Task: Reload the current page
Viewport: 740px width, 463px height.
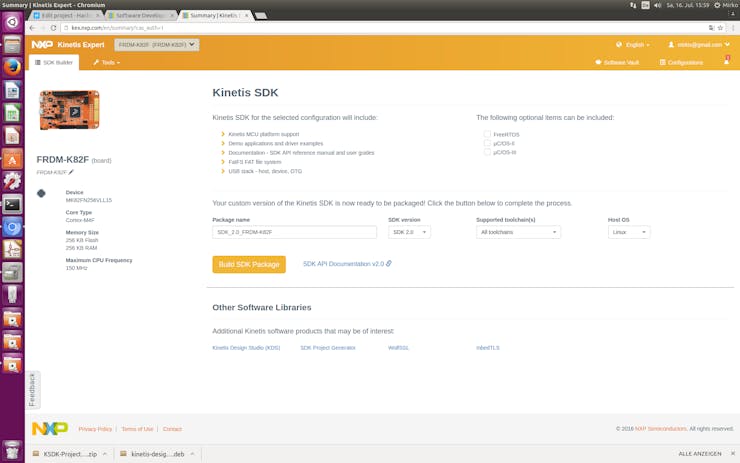Action: click(53, 28)
